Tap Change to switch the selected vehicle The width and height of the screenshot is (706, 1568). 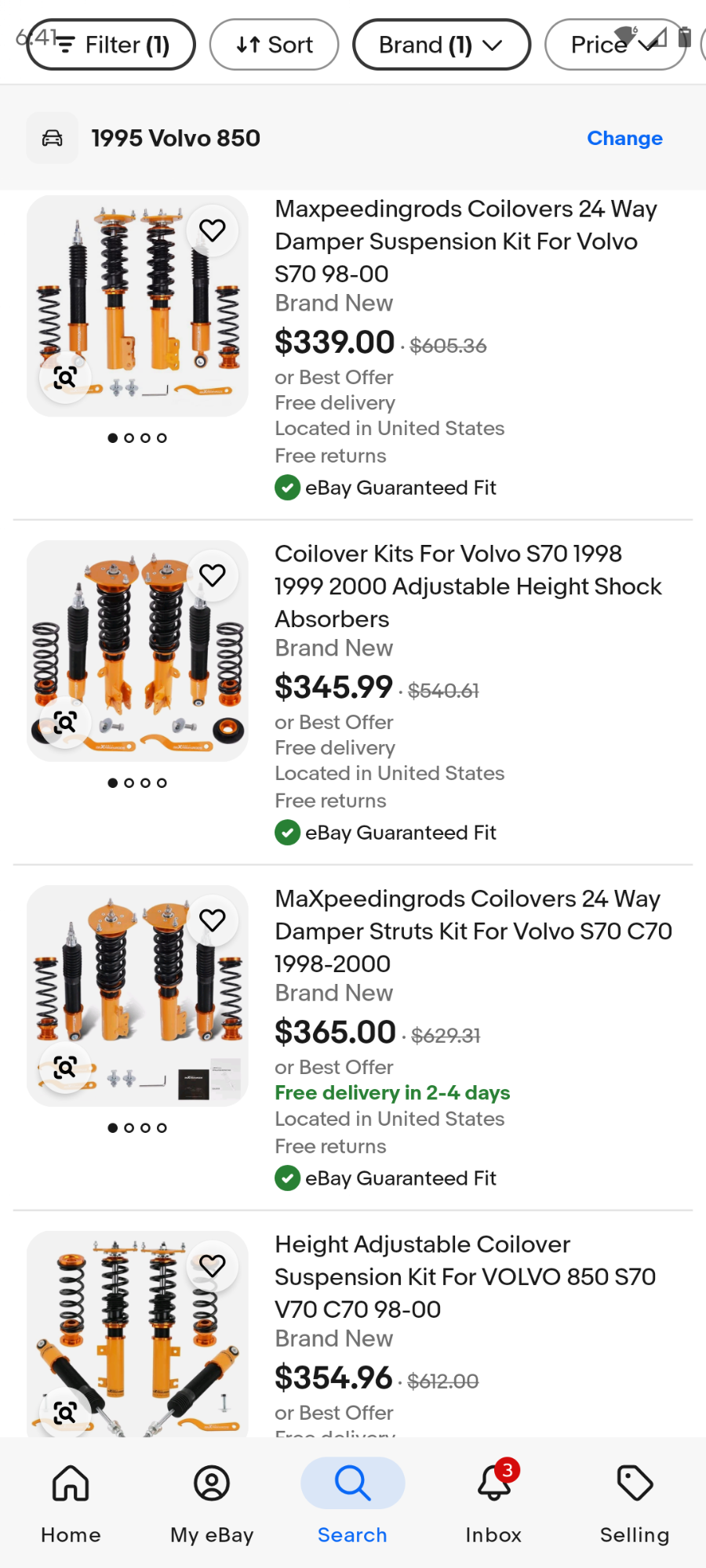coord(624,138)
